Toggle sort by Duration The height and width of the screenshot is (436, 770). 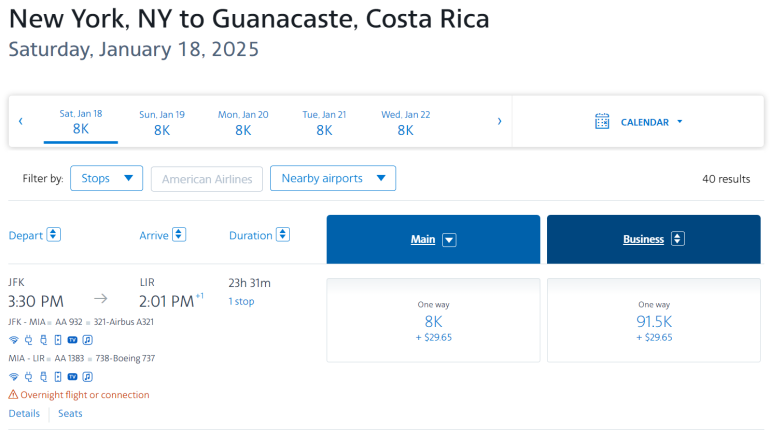pyautogui.click(x=283, y=235)
